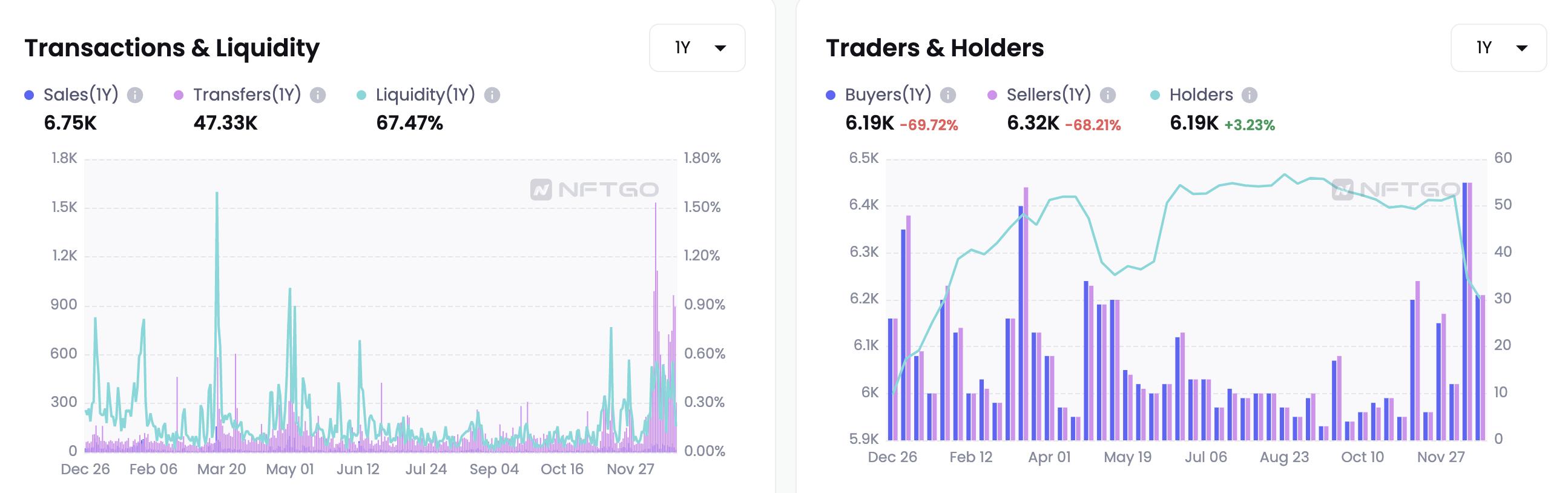Click info icon next to Sales(1Y)
This screenshot has width=1568, height=493.
(x=135, y=95)
